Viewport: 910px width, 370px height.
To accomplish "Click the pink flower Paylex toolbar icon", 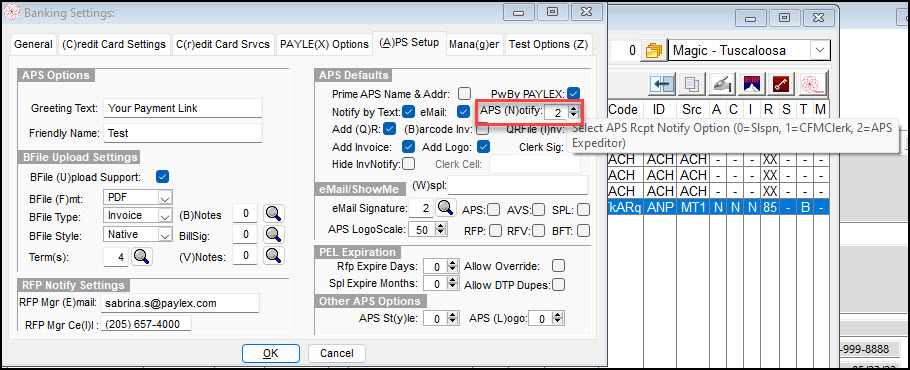I will pos(812,84).
